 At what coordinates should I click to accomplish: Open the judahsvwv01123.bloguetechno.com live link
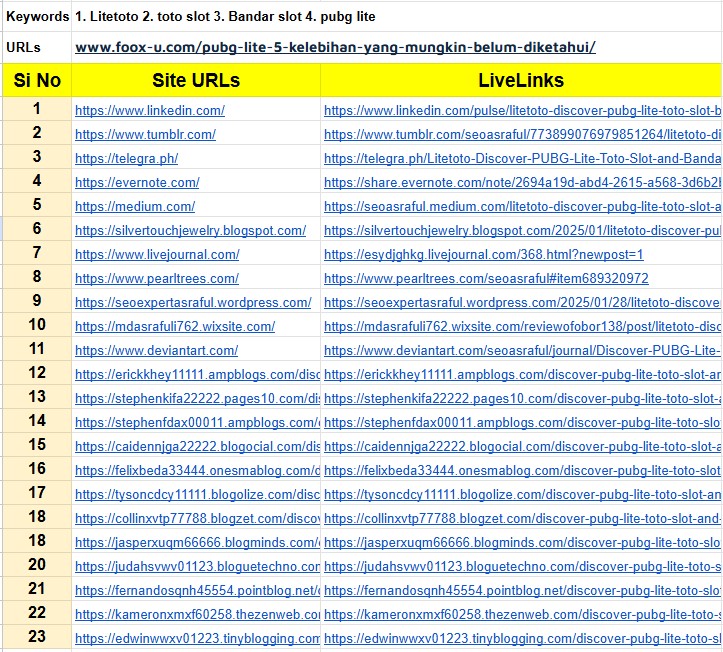tap(522, 566)
